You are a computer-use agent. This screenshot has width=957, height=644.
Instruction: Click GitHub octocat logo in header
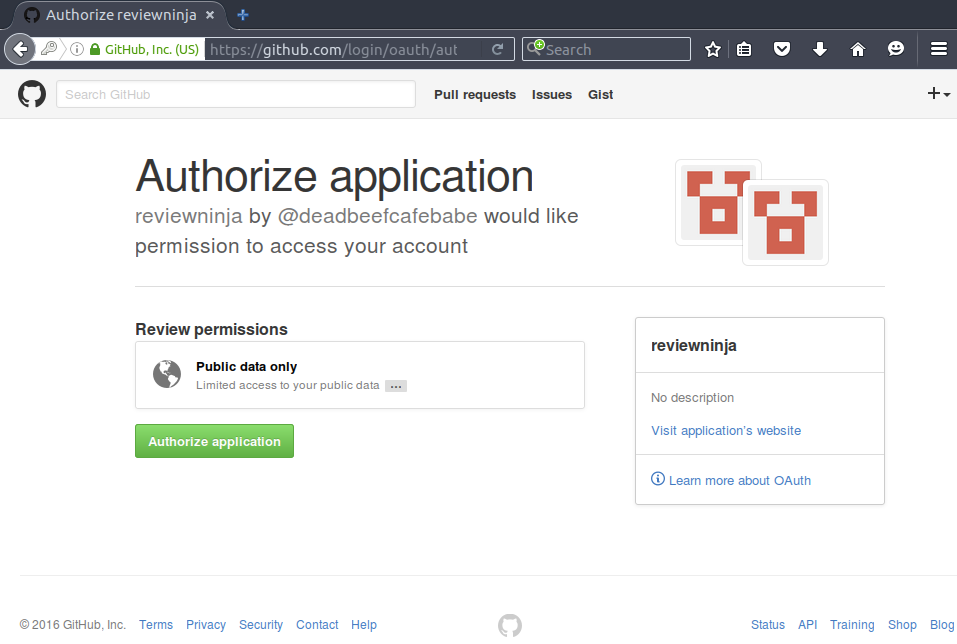click(x=32, y=94)
